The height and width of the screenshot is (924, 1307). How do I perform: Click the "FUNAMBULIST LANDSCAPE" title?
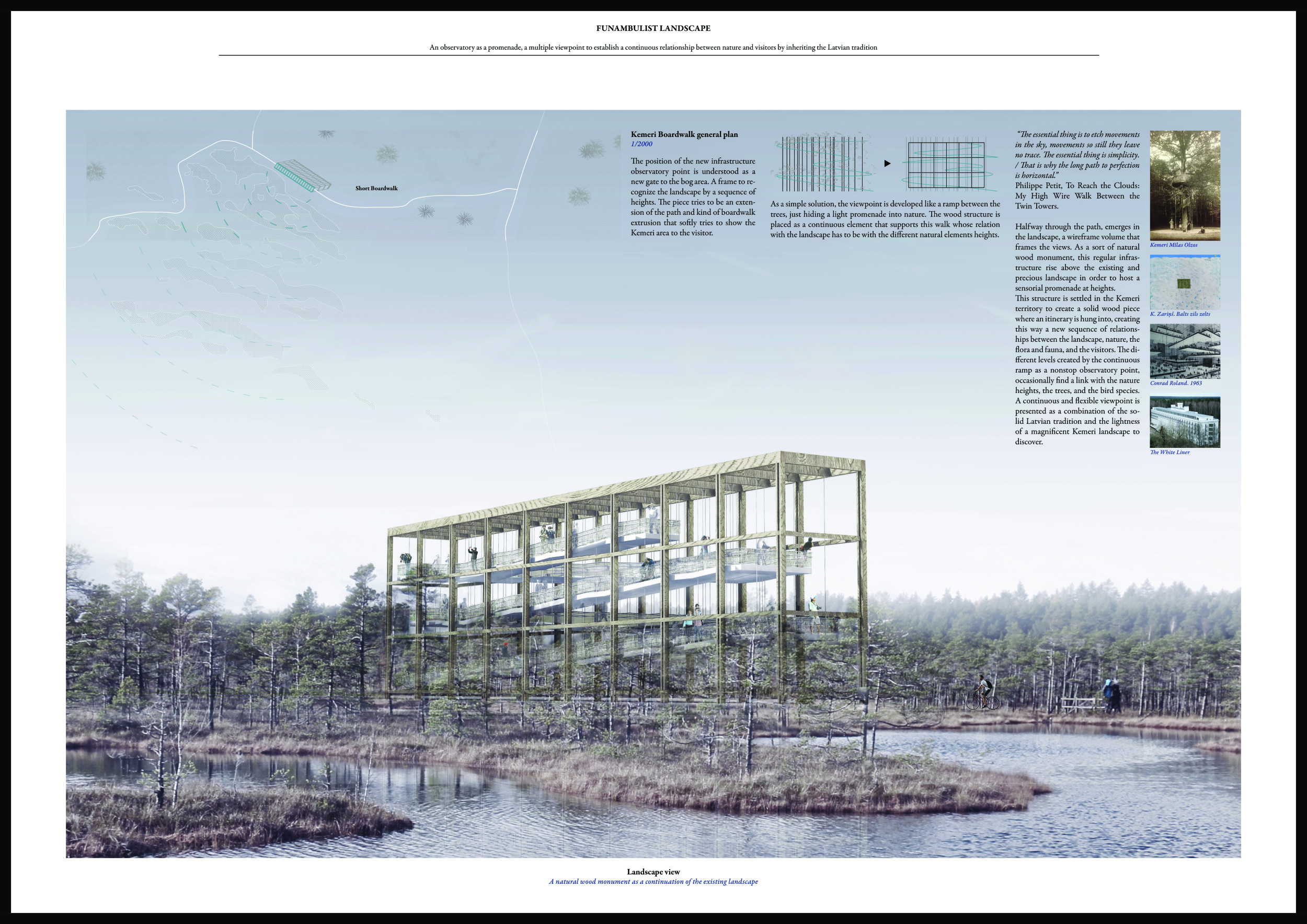point(653,28)
